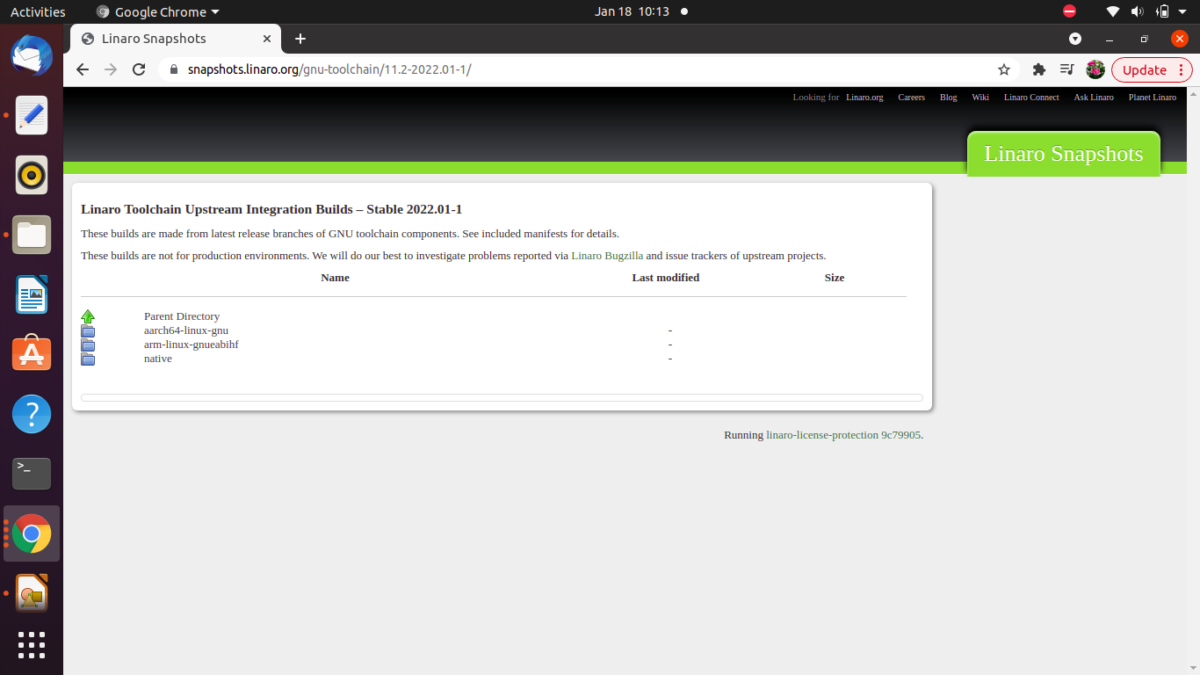Open linaro-license-protection 9c79905 link
Image resolution: width=1200 pixels, height=675 pixels.
[843, 436]
